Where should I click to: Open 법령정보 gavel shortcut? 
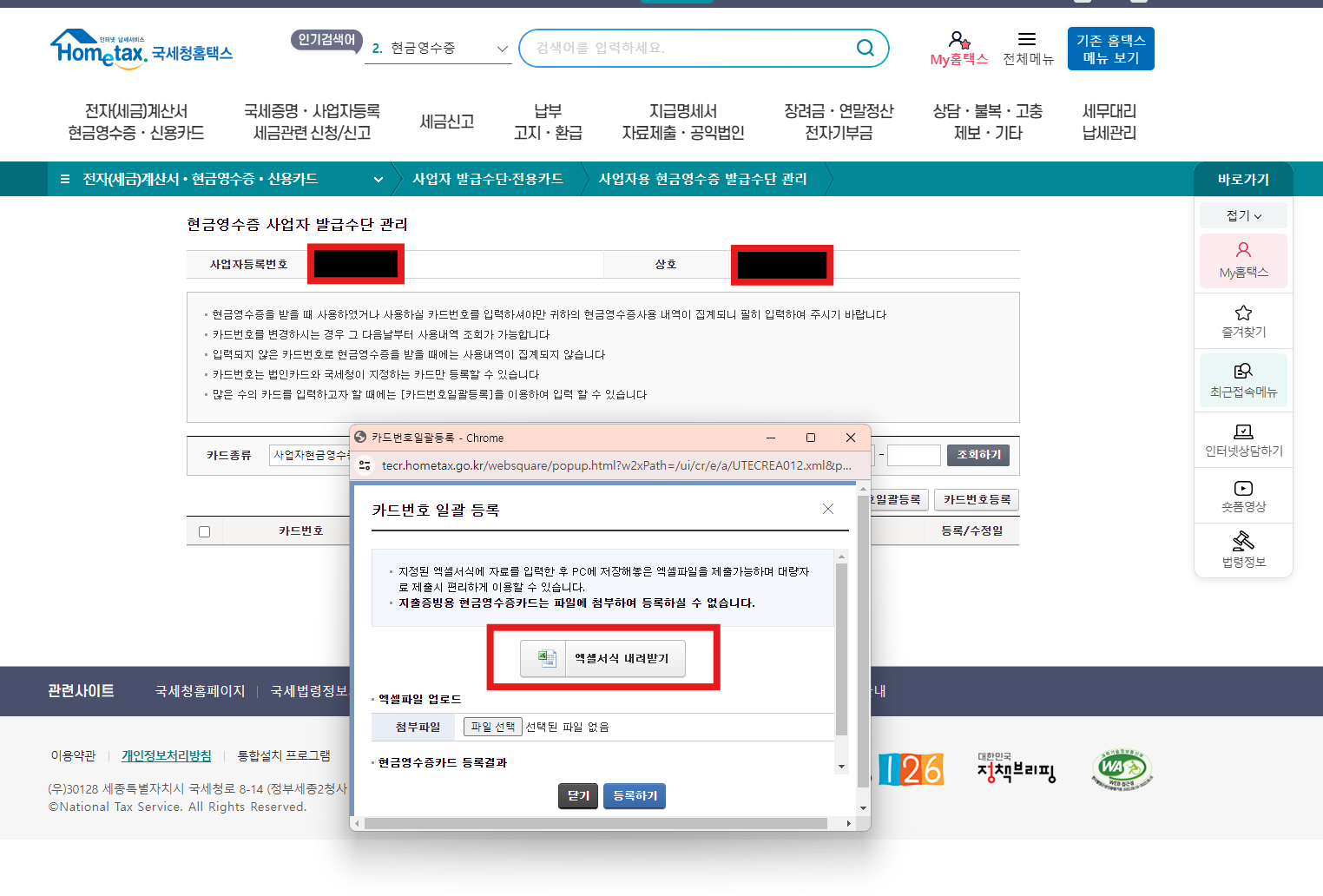(1243, 550)
